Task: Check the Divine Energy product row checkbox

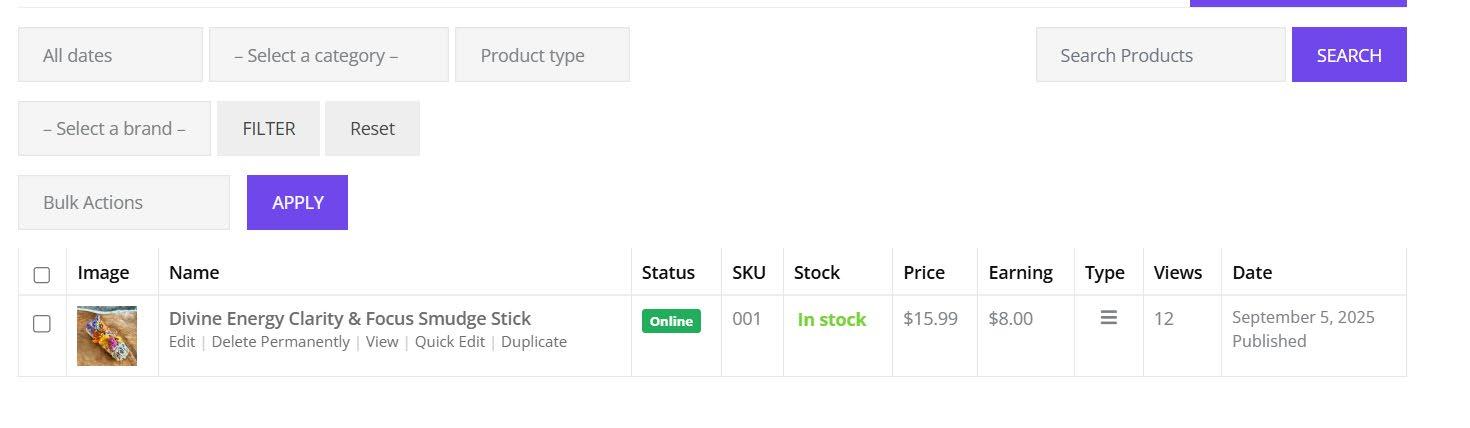Action: pos(42,324)
